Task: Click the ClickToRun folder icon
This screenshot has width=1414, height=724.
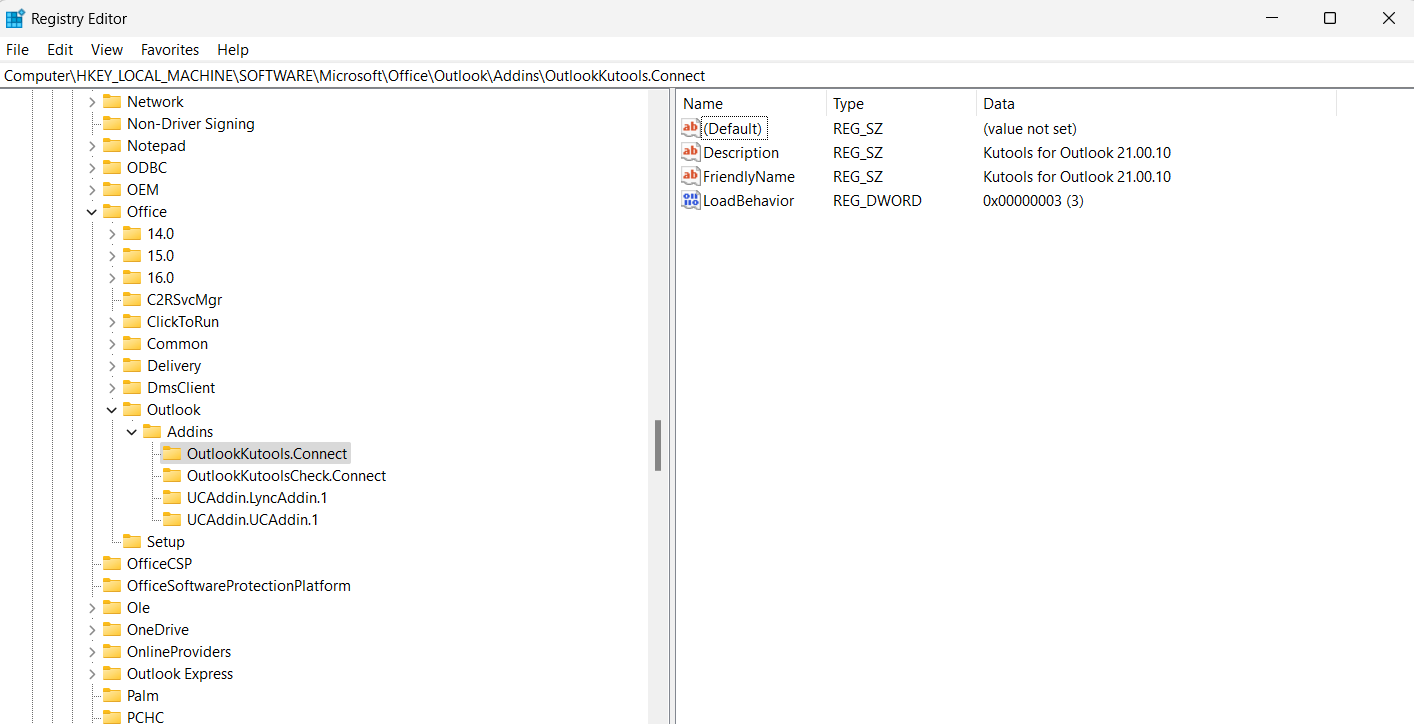Action: pyautogui.click(x=132, y=321)
